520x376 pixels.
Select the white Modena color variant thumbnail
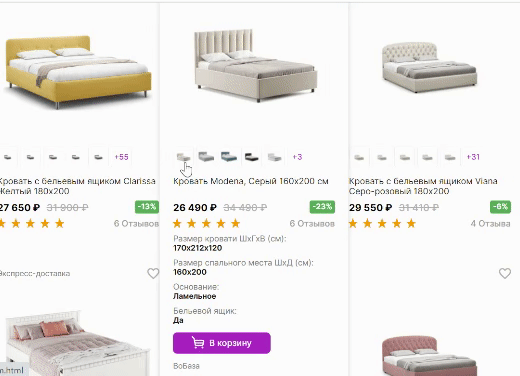coord(274,157)
